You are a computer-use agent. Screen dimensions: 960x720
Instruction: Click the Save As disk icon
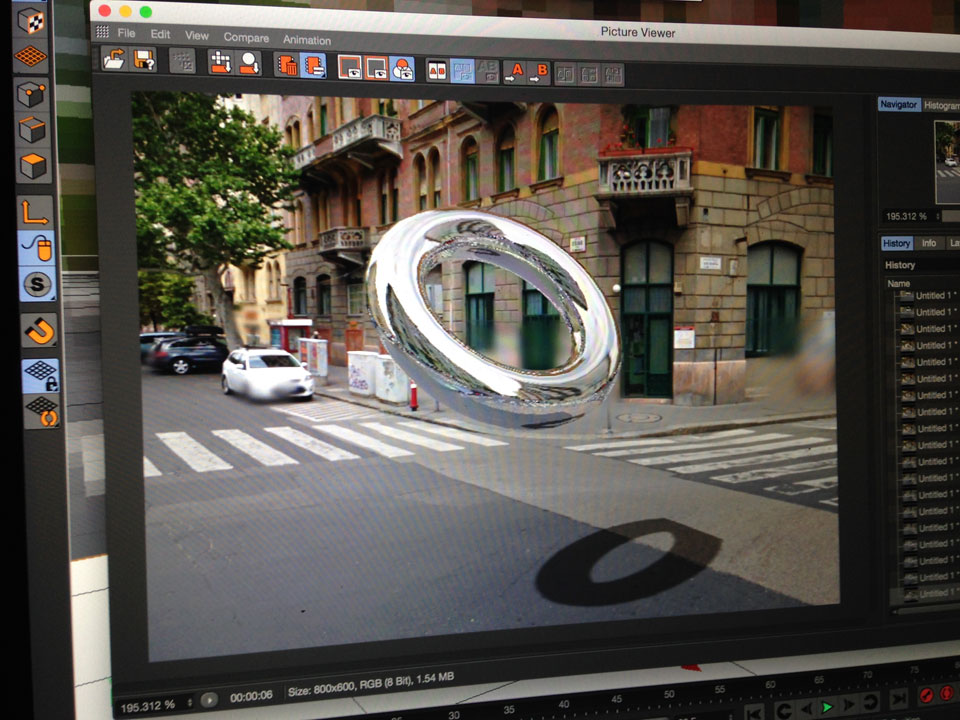click(144, 60)
